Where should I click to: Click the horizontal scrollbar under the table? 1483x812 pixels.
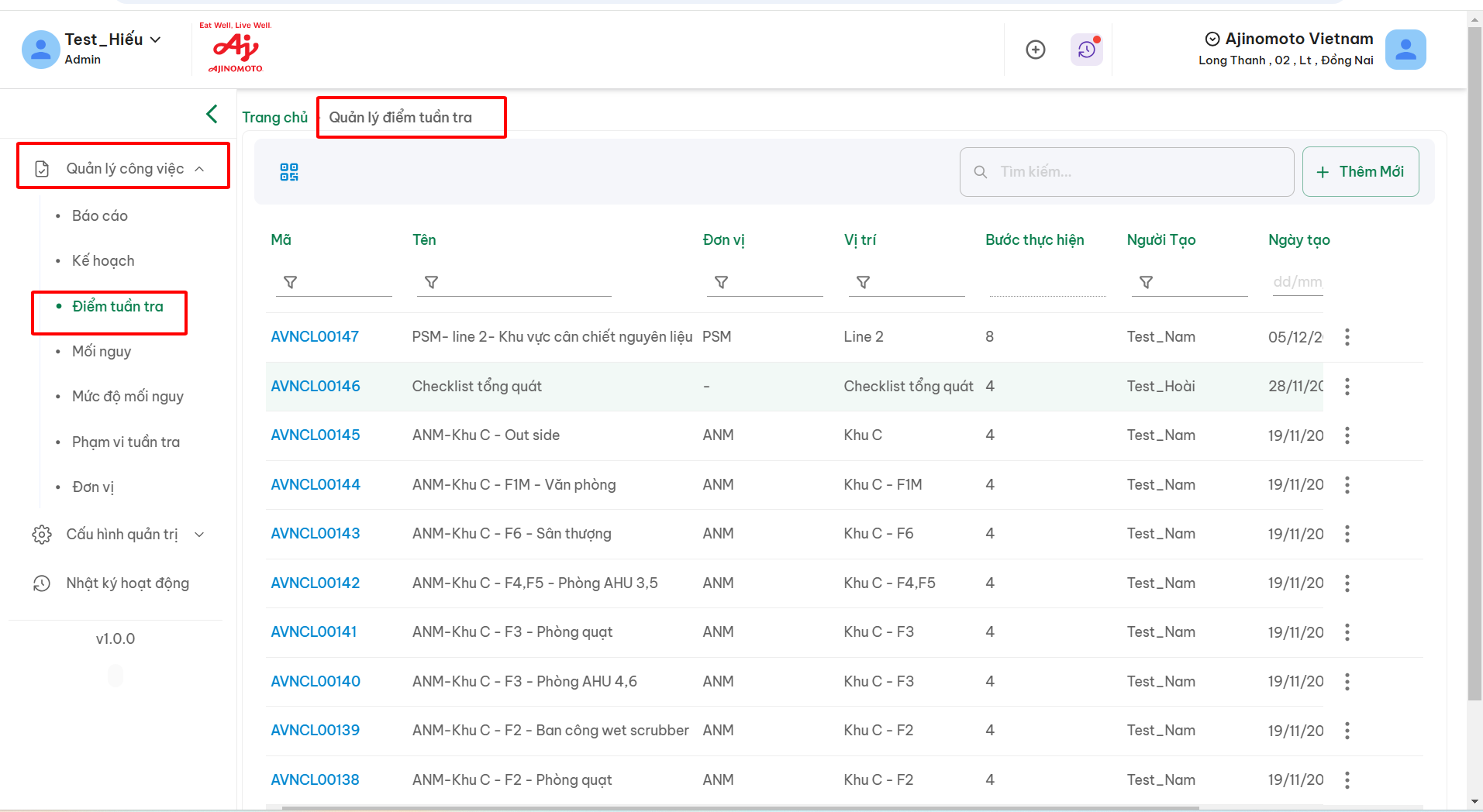click(x=740, y=808)
